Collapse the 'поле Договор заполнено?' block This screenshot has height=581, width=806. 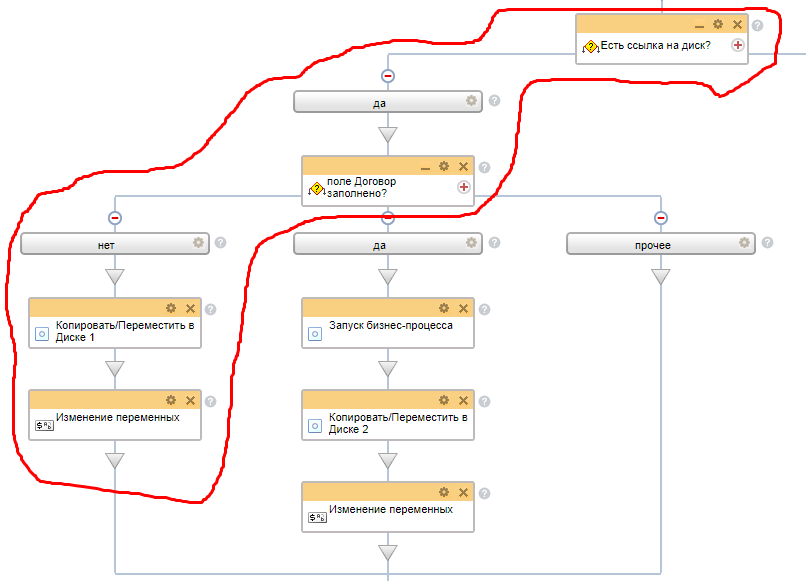(425, 167)
